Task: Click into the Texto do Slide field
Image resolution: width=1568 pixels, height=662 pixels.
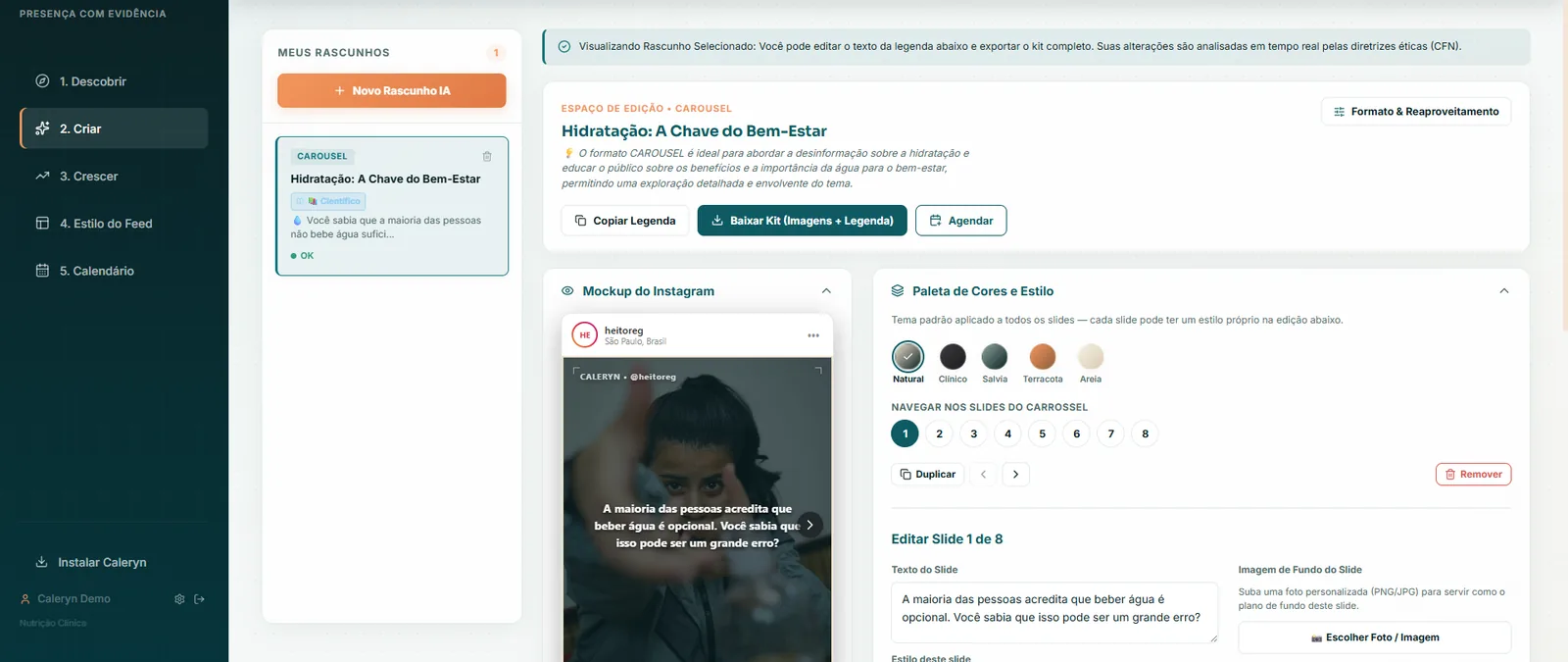Action: point(1054,613)
